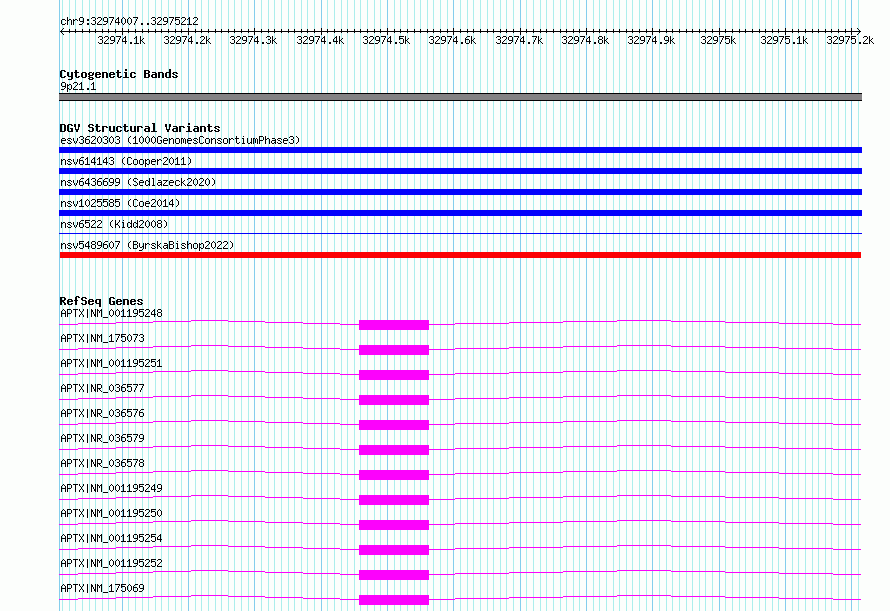Click the red bar under nsv5489607
Viewport: 890px width, 611px height.
[460, 255]
